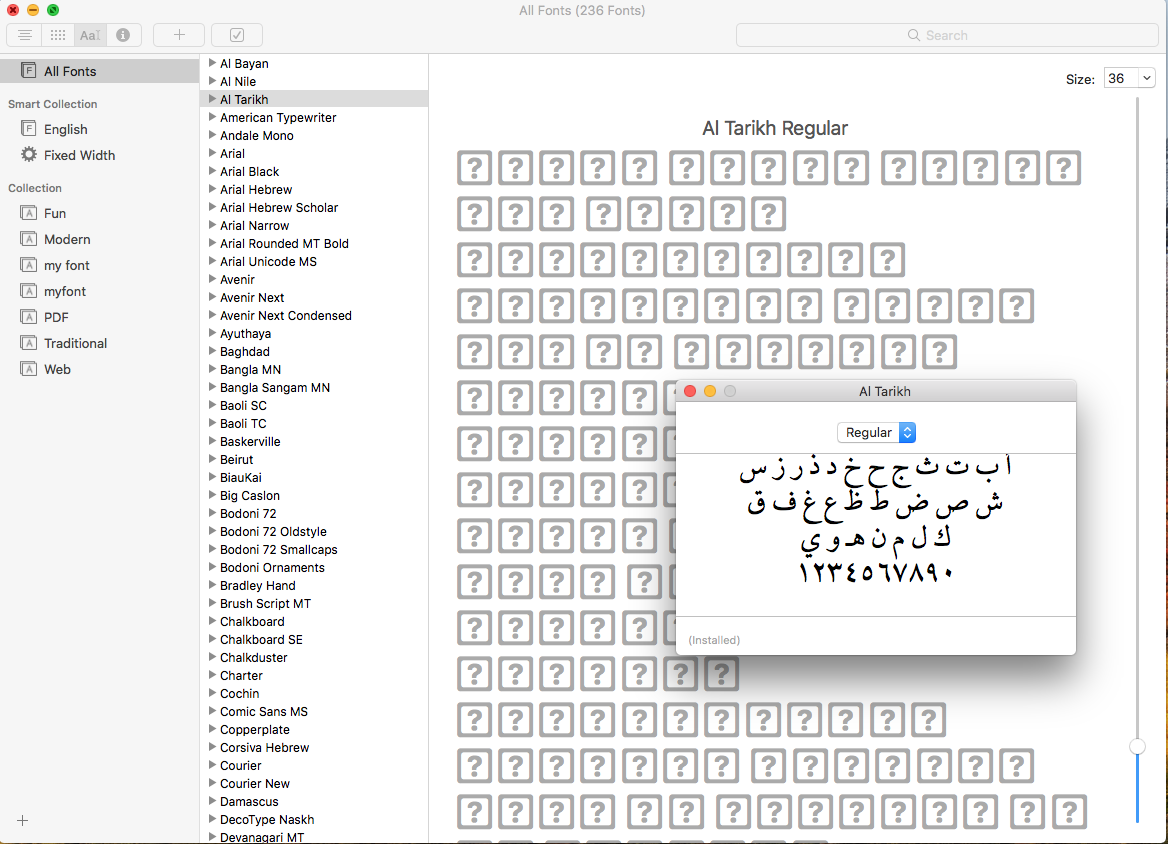Select Arial Black in font list
Viewport: 1168px width, 844px height.
pos(250,171)
